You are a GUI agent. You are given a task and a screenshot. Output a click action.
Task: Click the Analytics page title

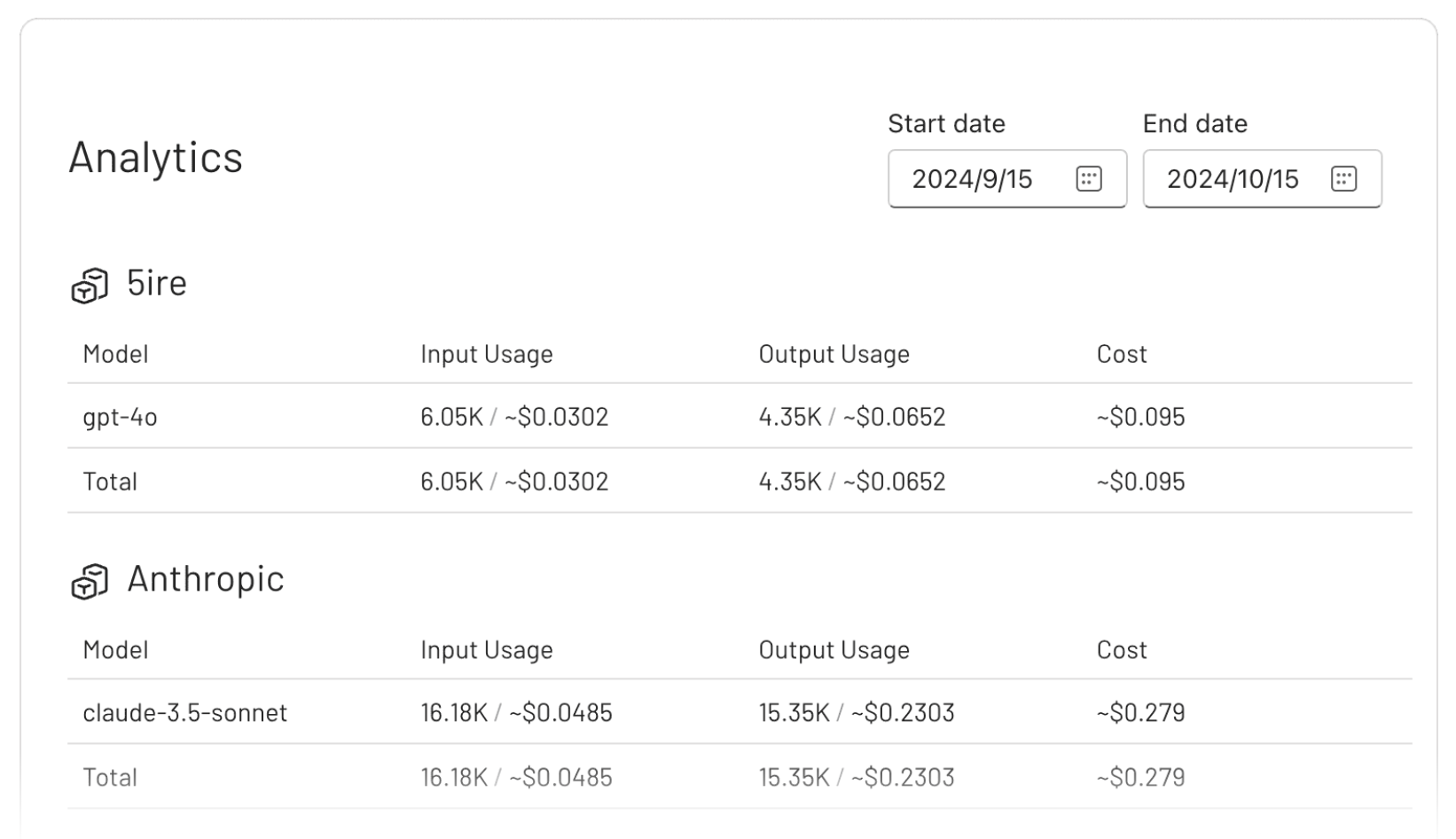pos(155,158)
